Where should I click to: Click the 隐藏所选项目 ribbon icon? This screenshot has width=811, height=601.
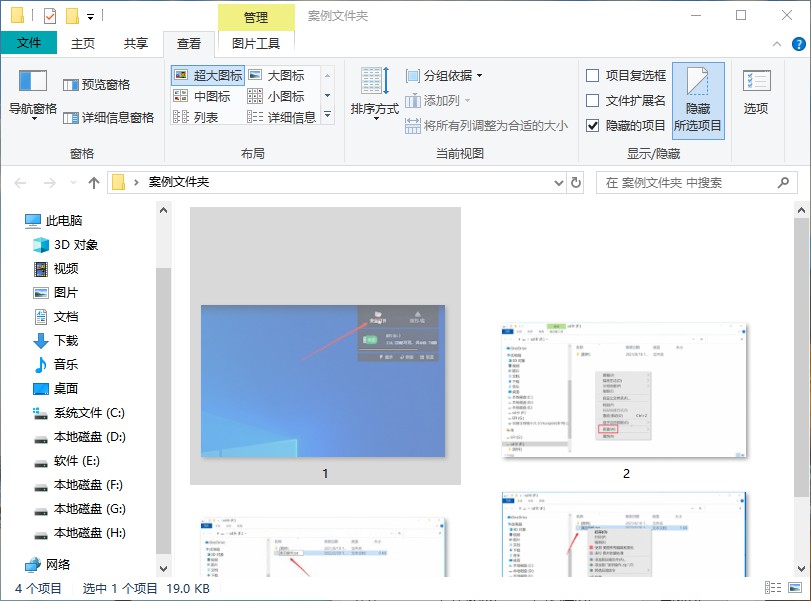click(697, 100)
